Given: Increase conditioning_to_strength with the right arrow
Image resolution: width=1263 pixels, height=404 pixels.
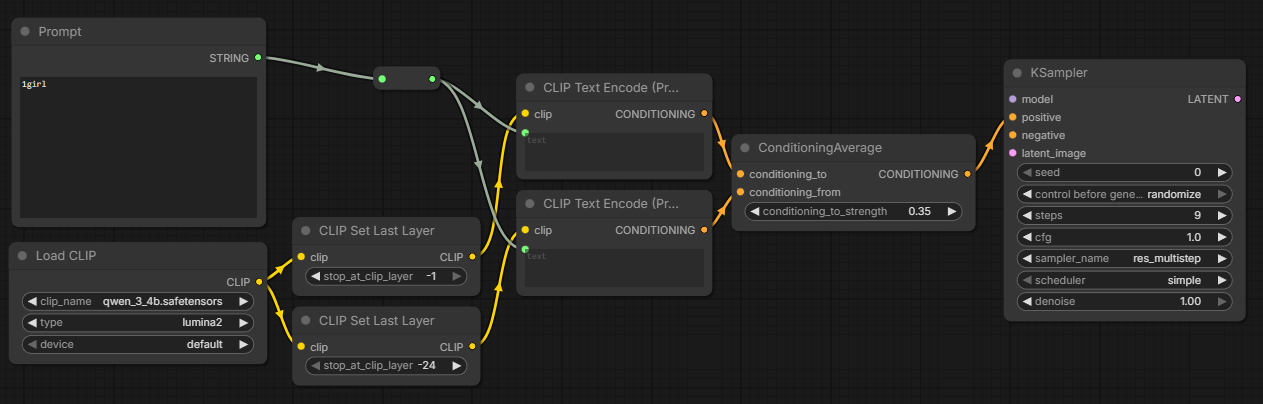Looking at the screenshot, I should 951,212.
